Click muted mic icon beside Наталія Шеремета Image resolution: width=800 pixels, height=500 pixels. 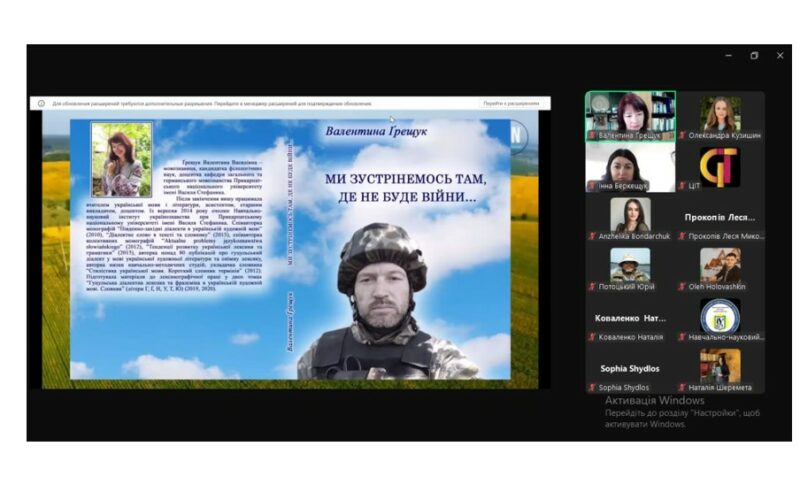682,387
